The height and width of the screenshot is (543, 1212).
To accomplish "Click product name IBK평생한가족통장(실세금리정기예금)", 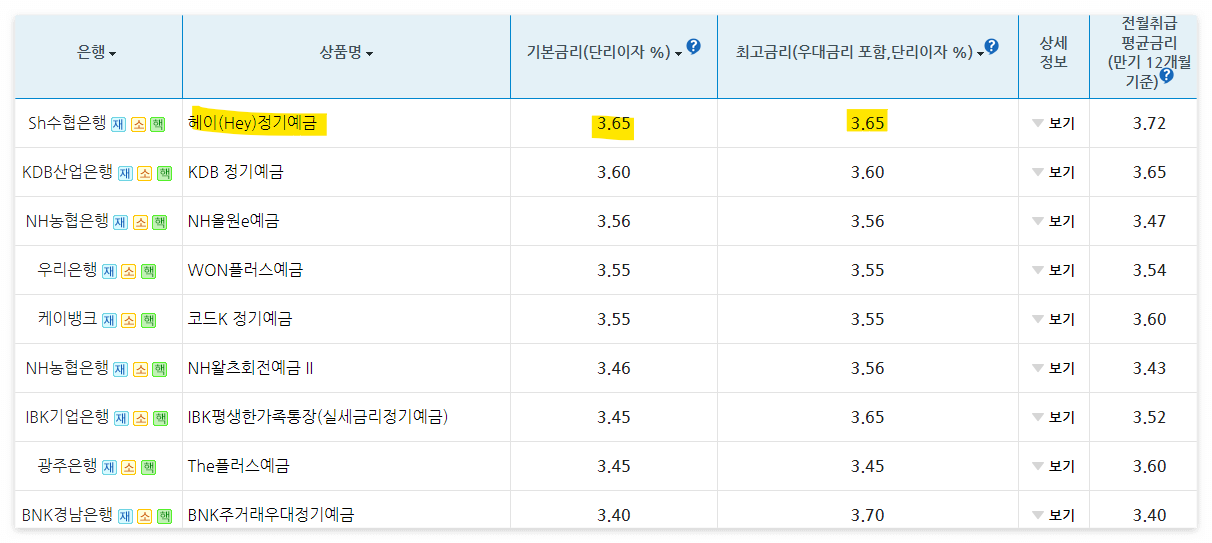I will coord(318,418).
